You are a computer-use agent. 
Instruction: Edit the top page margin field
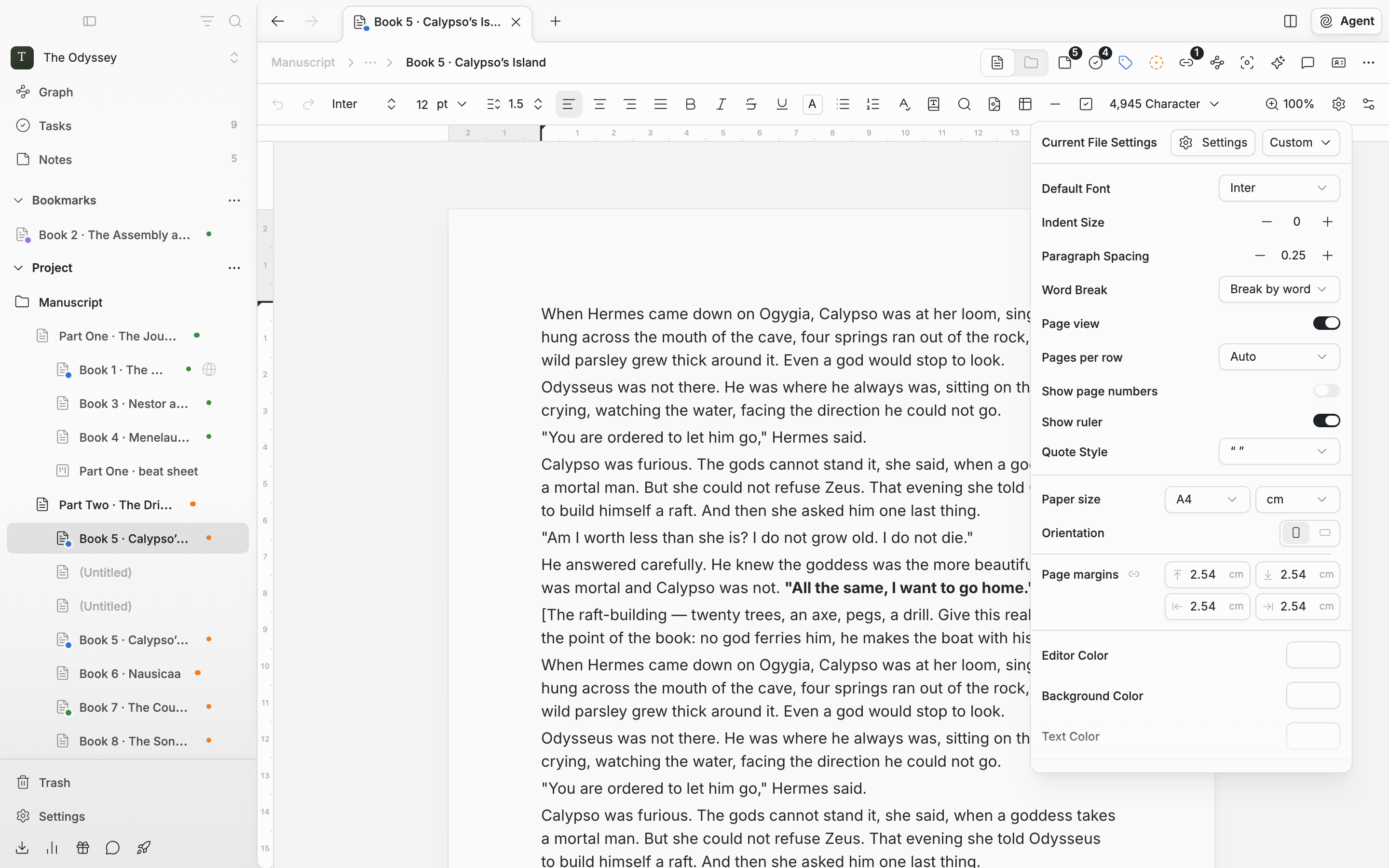click(x=1207, y=575)
